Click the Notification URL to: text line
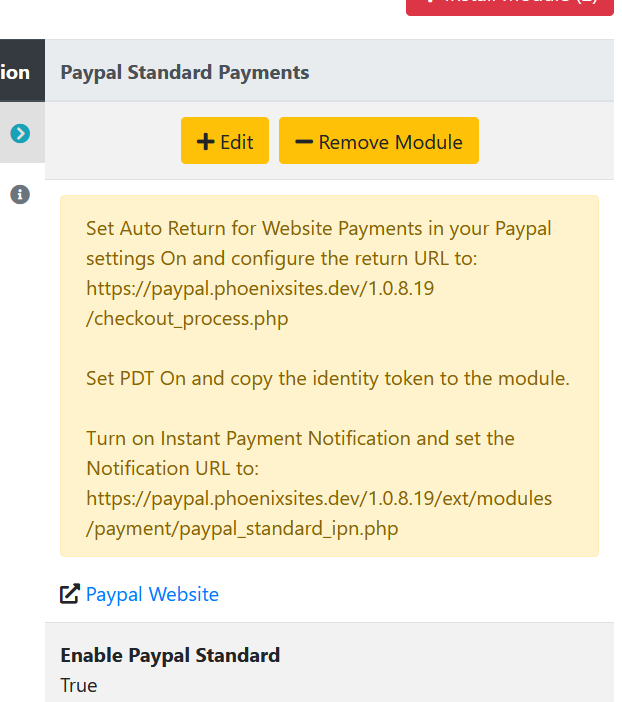Image resolution: width=622 pixels, height=702 pixels. coord(172,468)
